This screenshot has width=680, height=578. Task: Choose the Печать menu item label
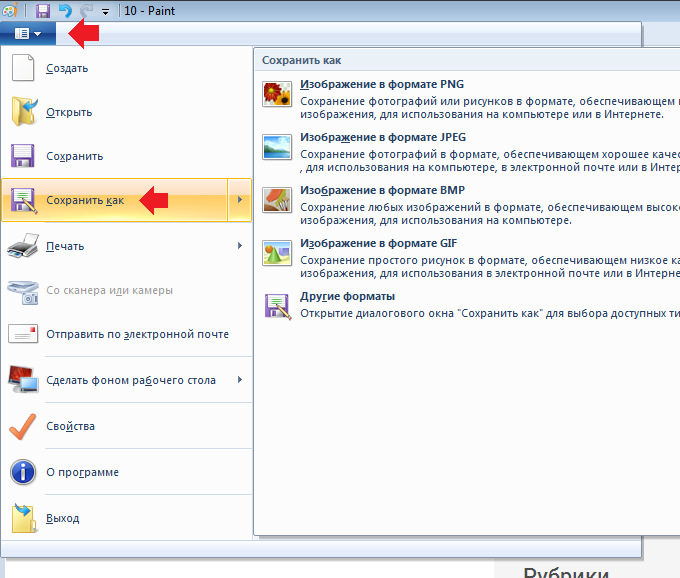click(x=65, y=246)
